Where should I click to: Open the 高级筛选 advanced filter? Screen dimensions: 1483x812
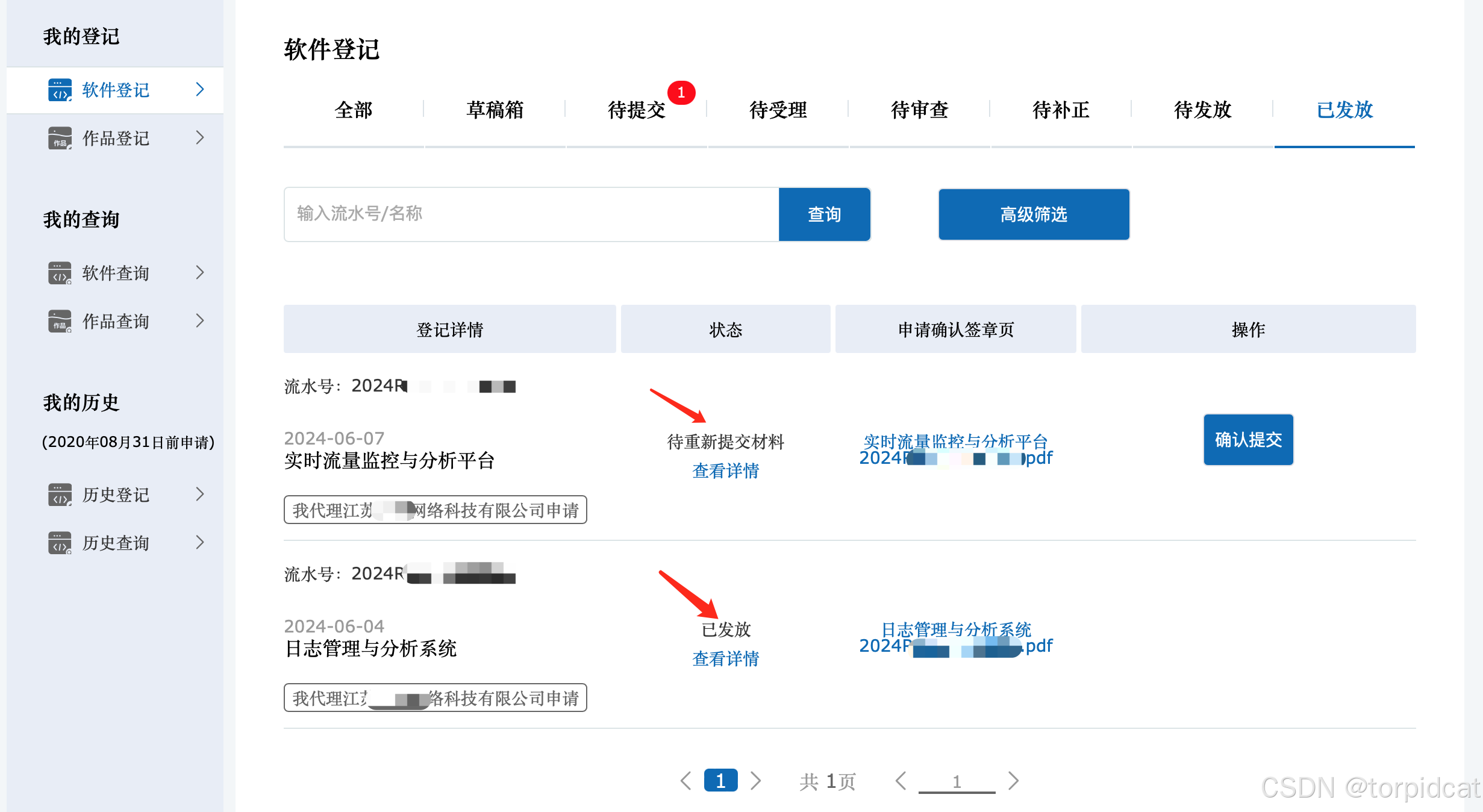tap(1033, 214)
